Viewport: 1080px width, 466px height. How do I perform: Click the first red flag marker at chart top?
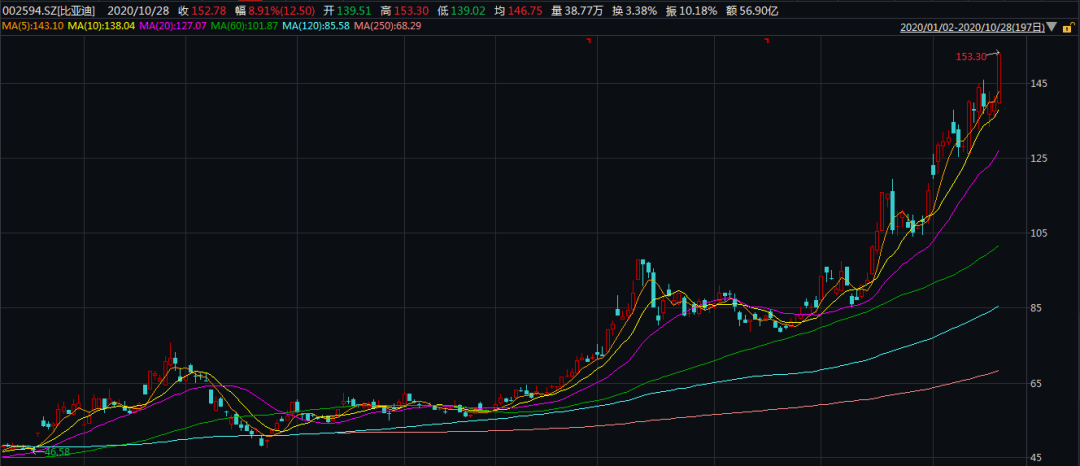click(589, 41)
